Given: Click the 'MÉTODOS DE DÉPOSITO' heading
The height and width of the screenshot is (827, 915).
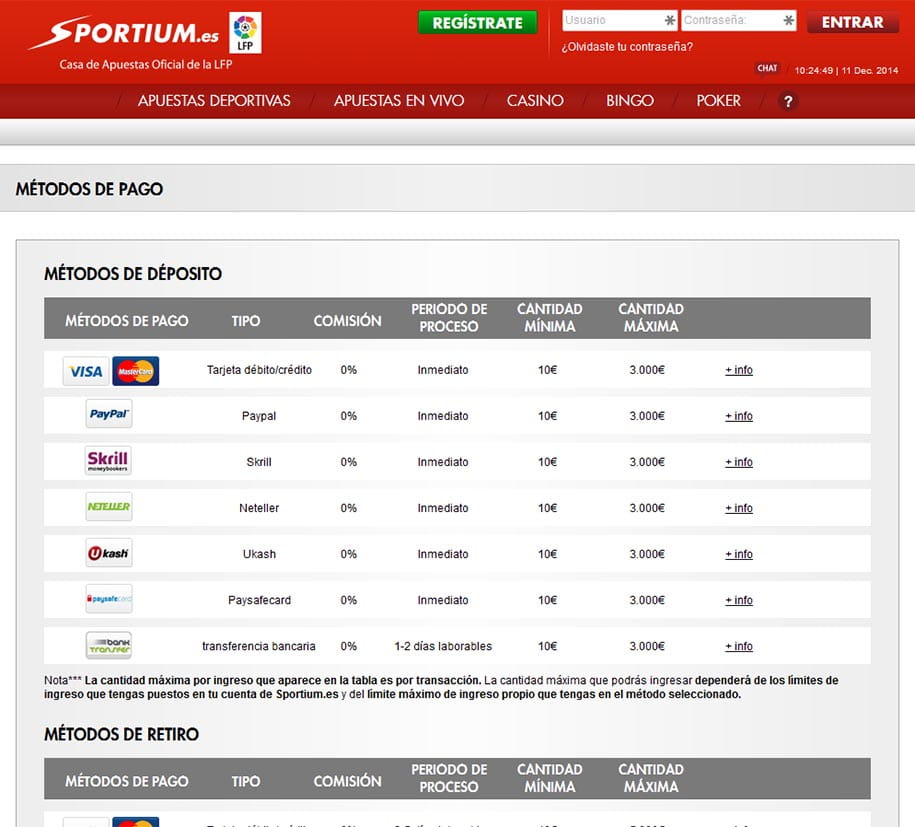Looking at the screenshot, I should point(133,274).
